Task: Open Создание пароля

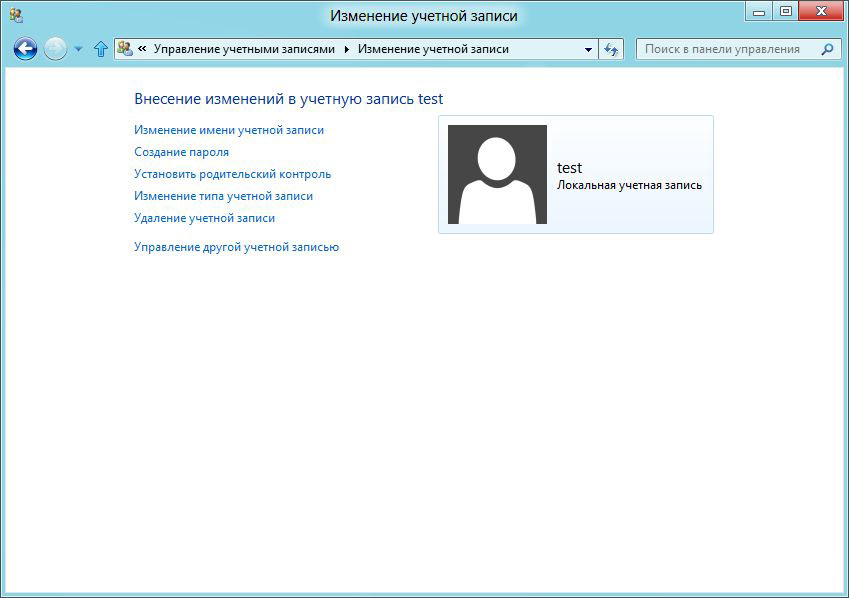Action: coord(183,152)
